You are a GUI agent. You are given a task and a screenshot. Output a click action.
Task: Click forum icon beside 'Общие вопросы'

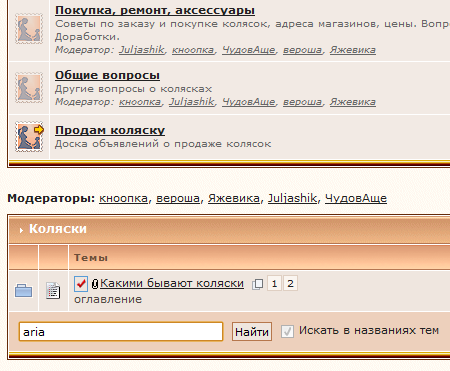pos(29,88)
